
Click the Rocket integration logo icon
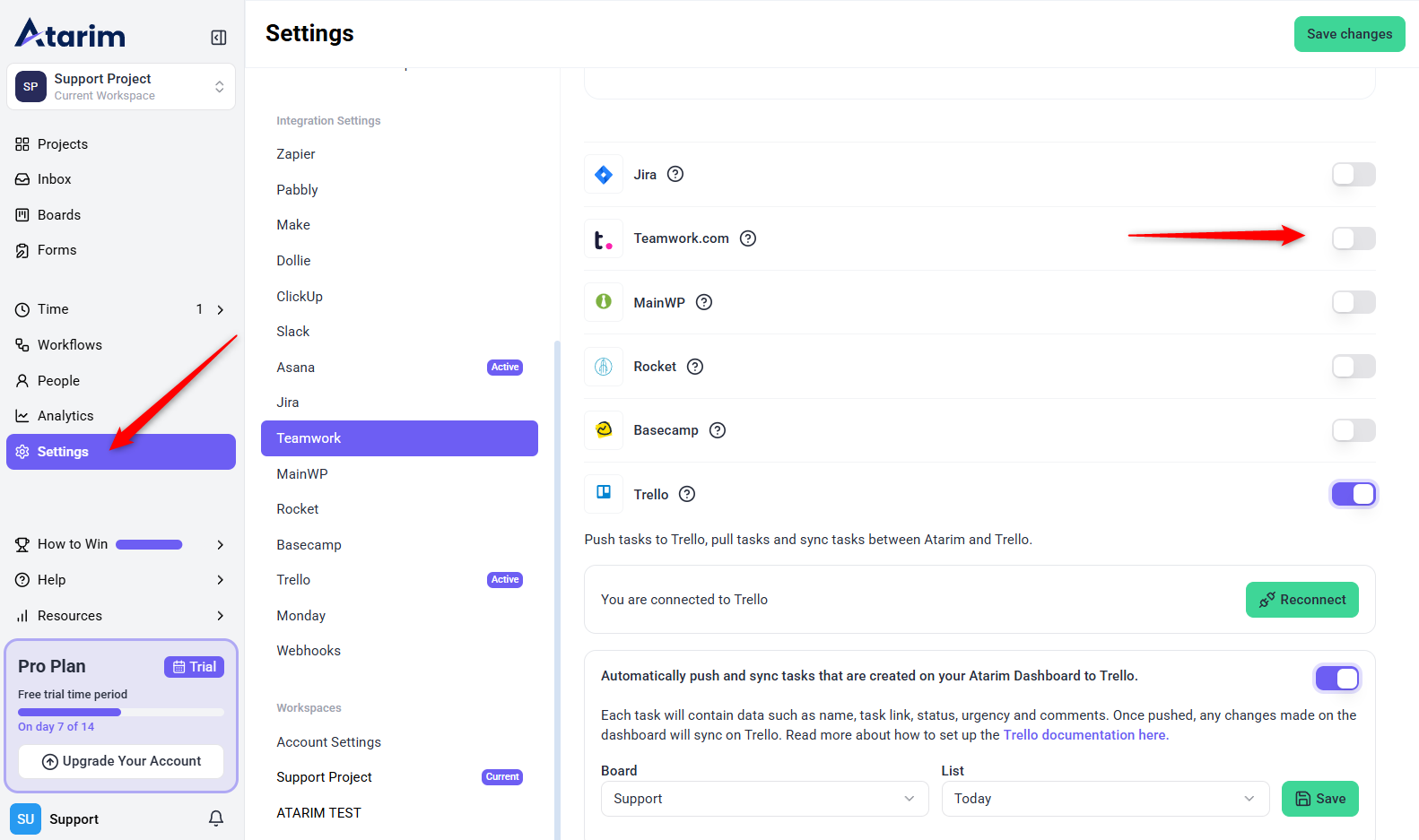click(x=604, y=367)
